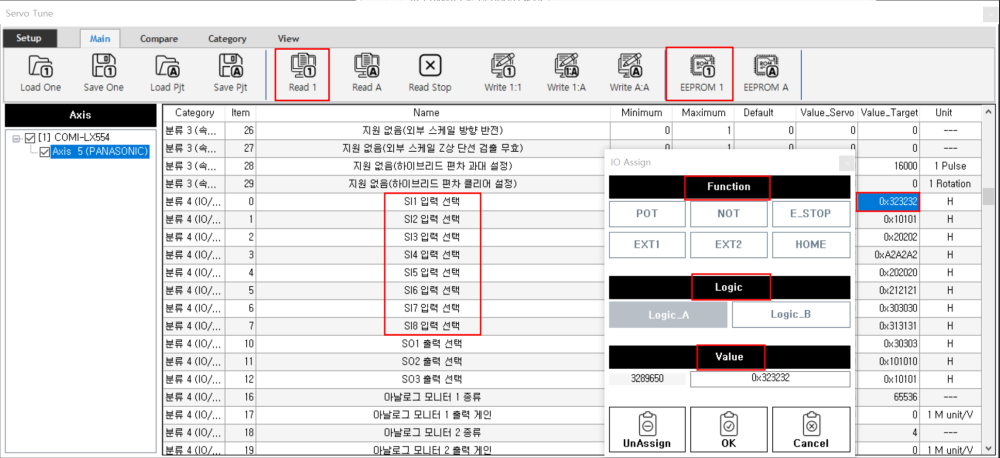Collapse the COMI-LX554 tree node
This screenshot has height=458, width=1000.
16,137
